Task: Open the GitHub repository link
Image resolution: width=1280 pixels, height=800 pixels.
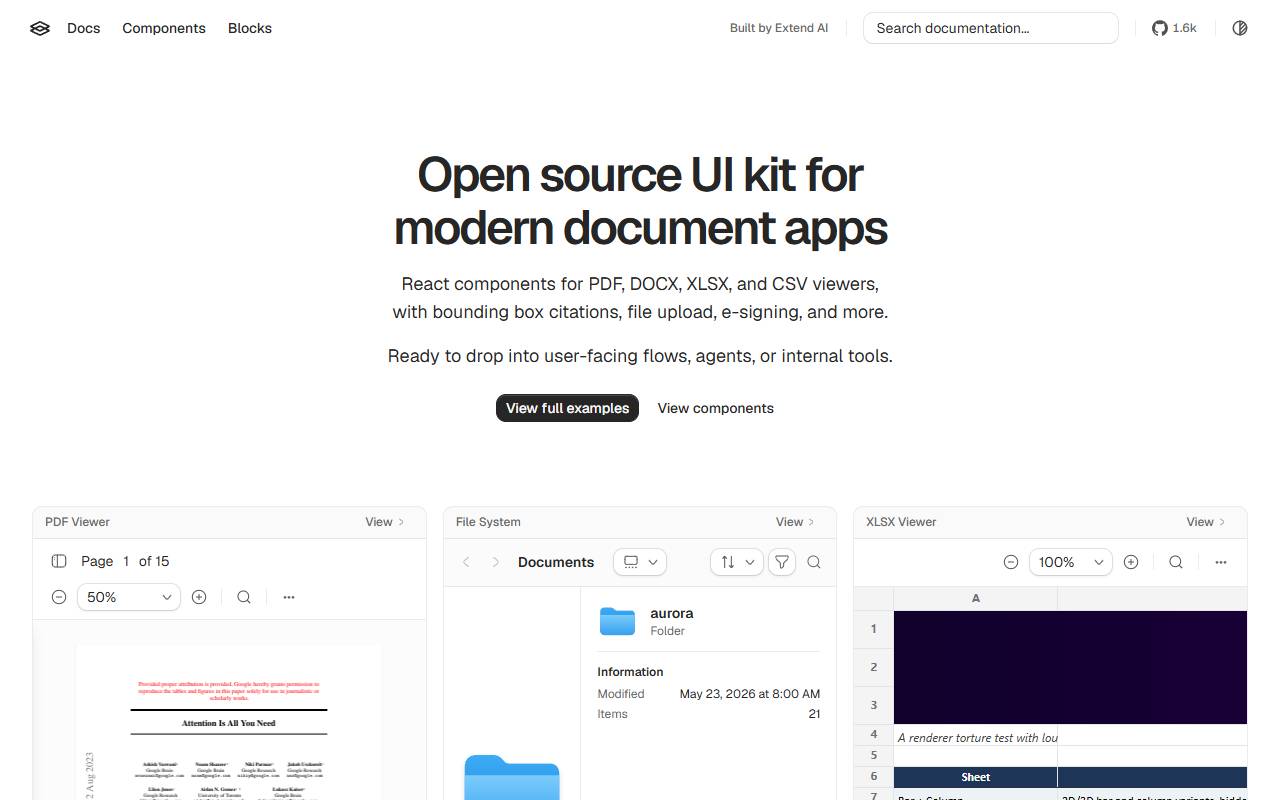Action: [1174, 28]
